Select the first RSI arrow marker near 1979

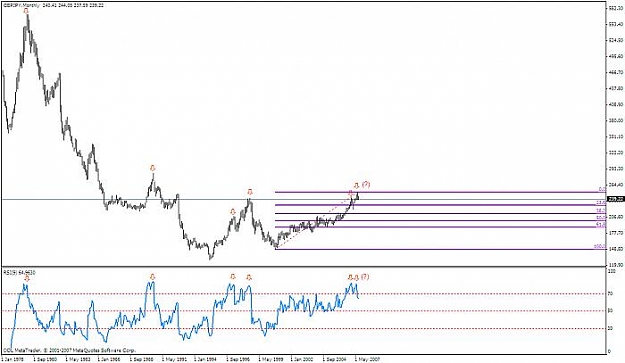26,278
